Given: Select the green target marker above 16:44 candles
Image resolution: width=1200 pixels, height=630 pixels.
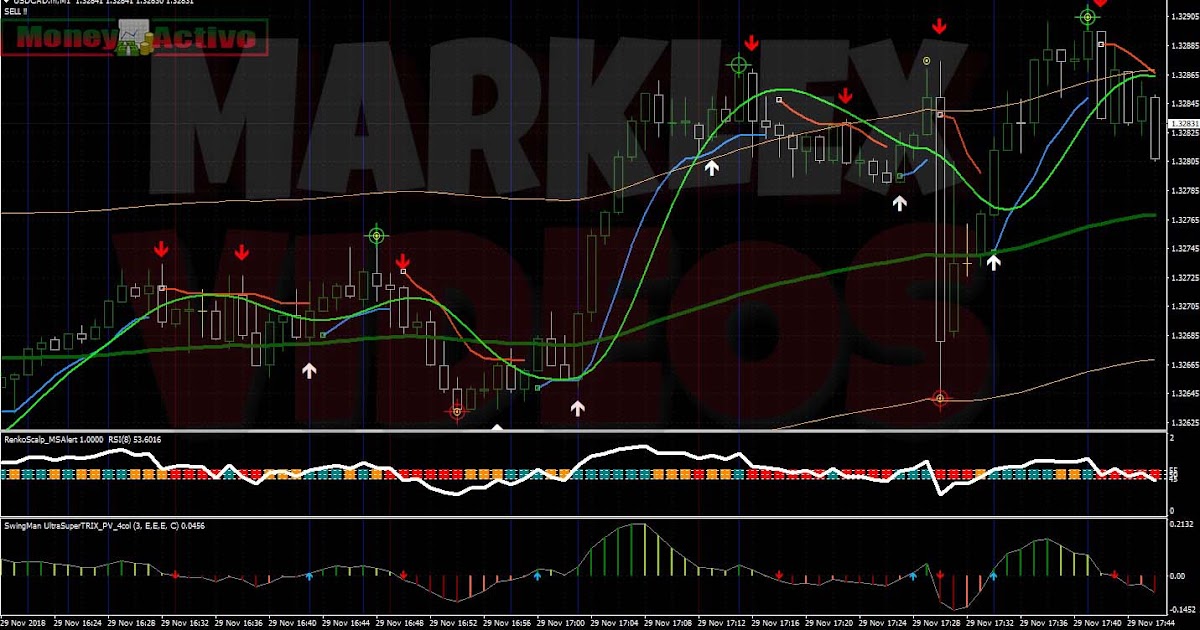Looking at the screenshot, I should click(377, 236).
